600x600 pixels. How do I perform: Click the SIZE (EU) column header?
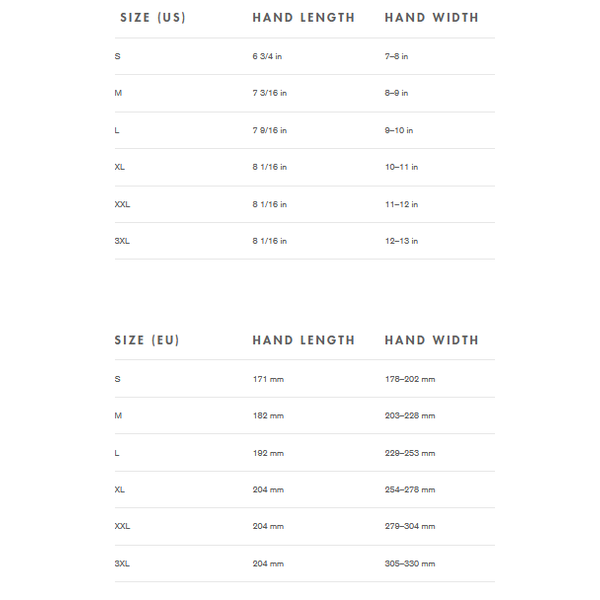click(x=147, y=340)
